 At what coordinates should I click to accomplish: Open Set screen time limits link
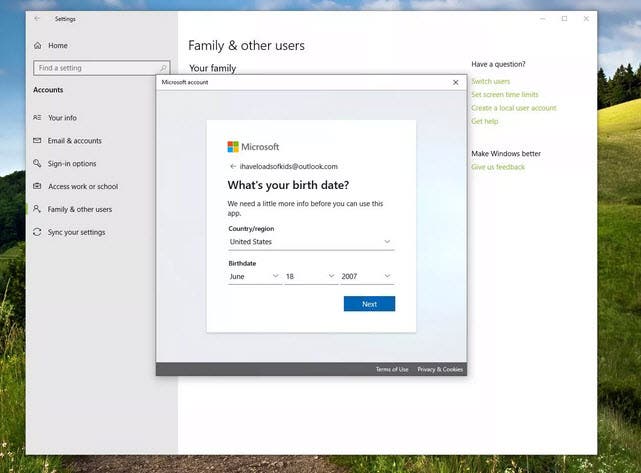[x=505, y=94]
